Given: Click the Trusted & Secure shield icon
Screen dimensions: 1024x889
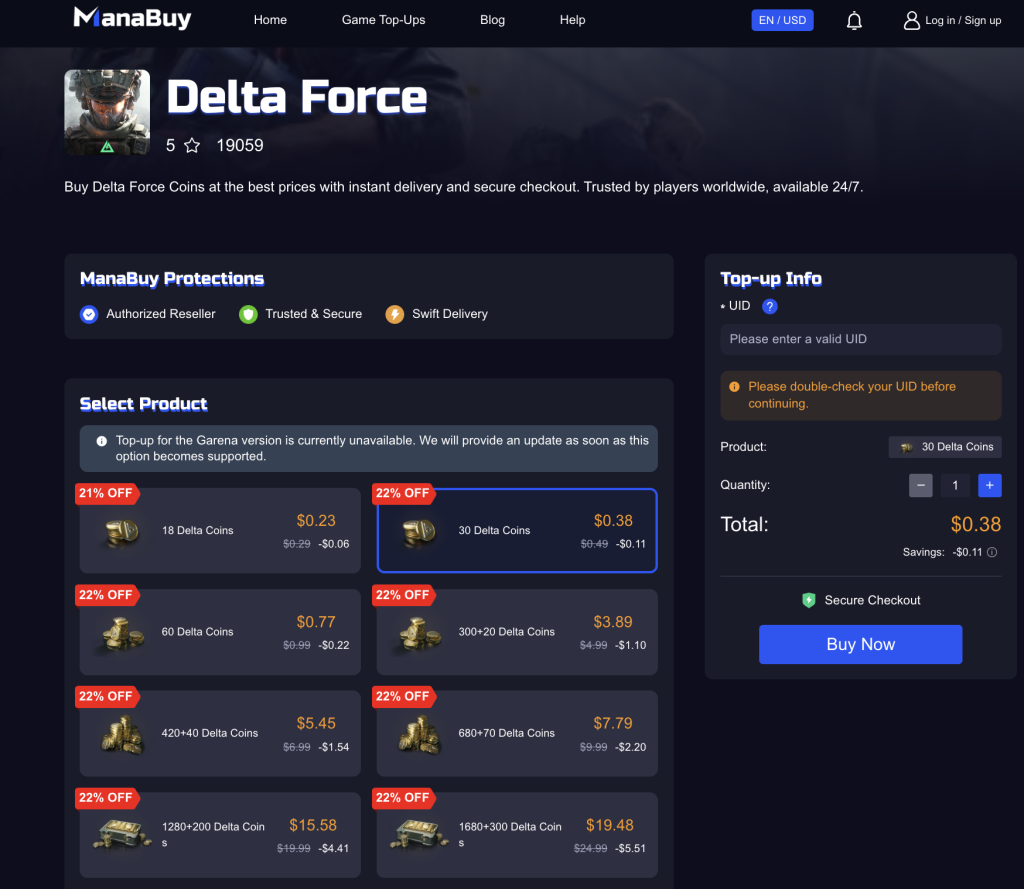Looking at the screenshot, I should pyautogui.click(x=248, y=314).
